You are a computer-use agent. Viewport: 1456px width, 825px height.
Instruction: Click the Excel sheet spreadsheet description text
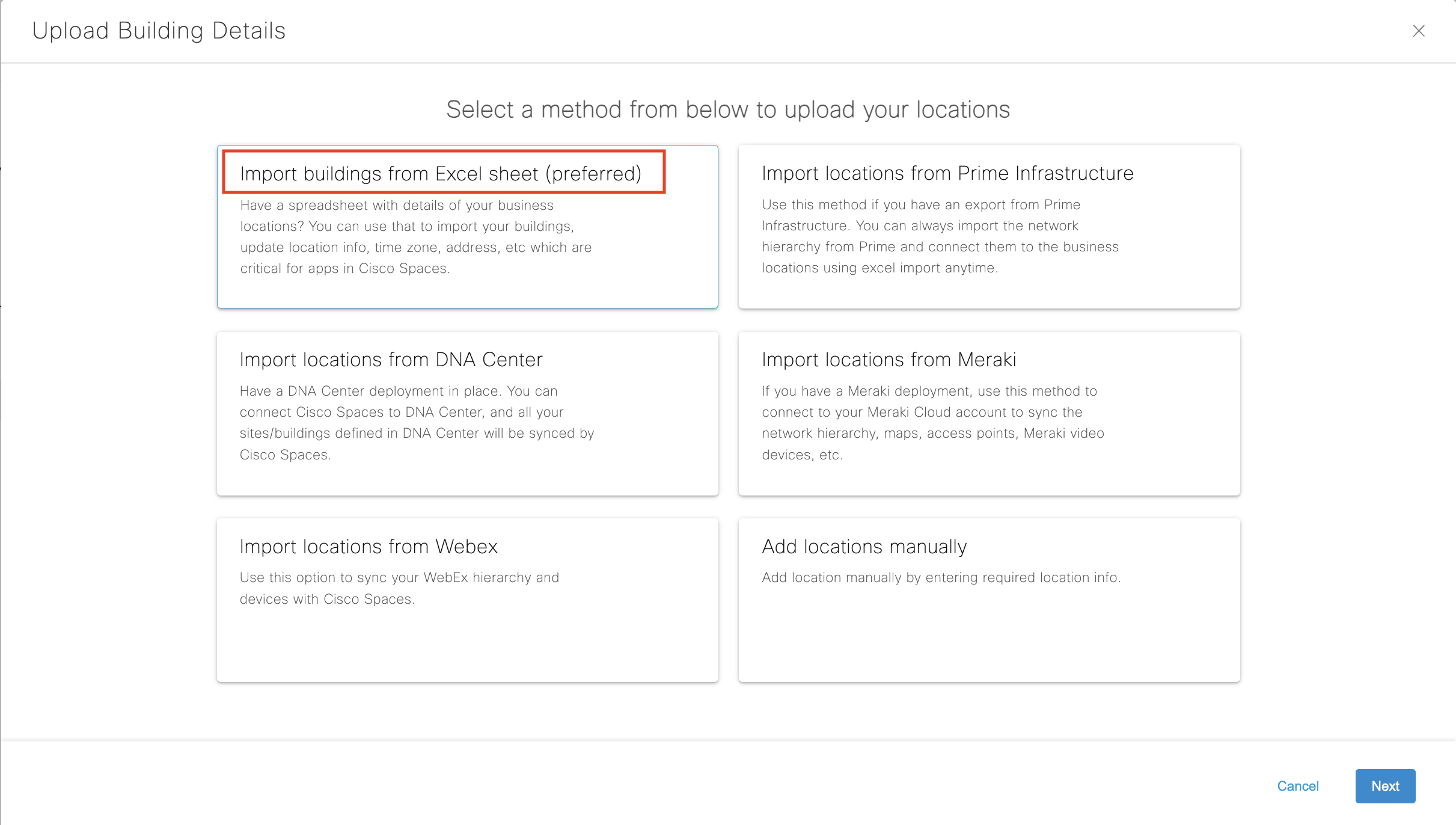click(415, 237)
